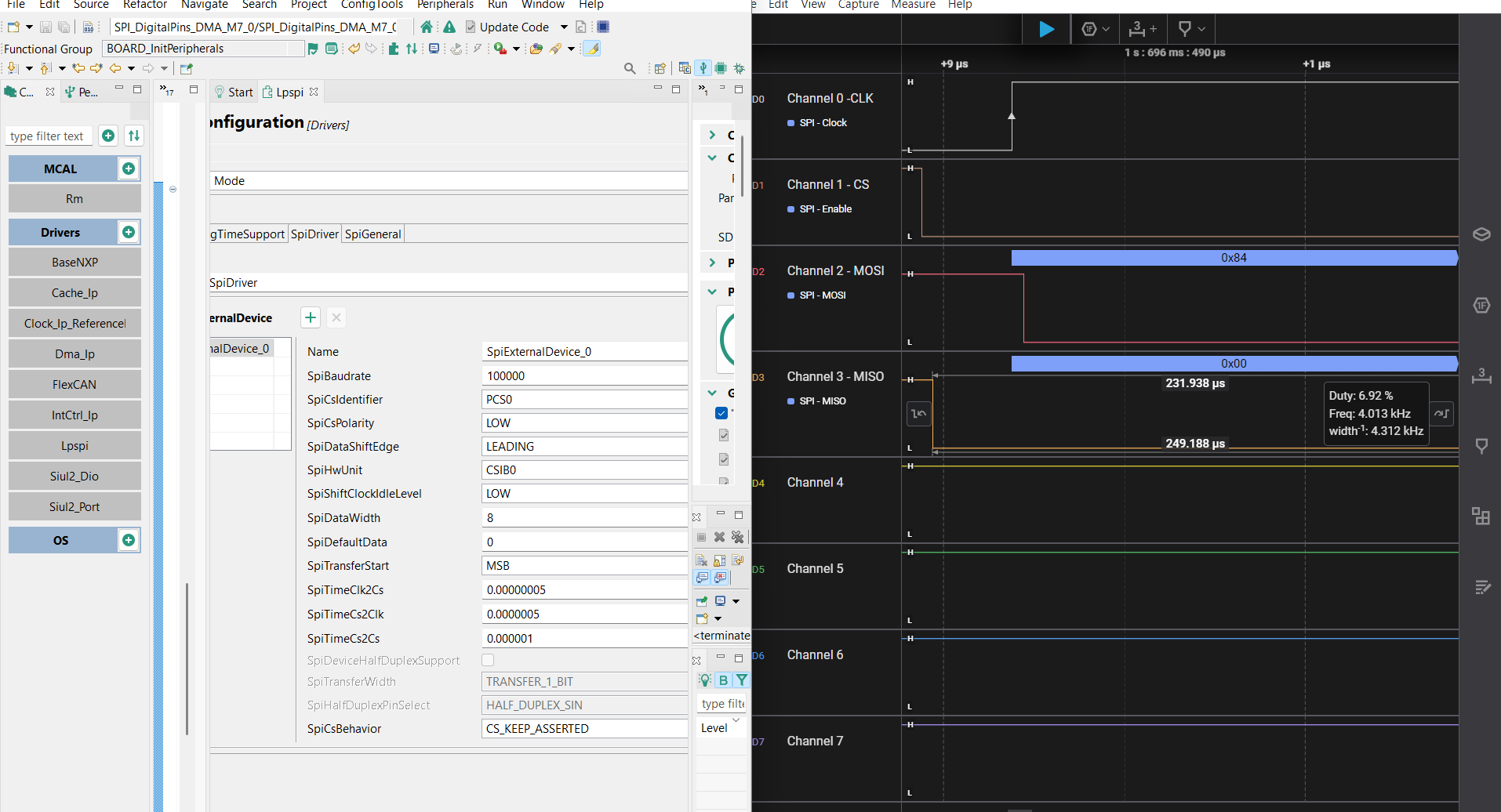Open the Analyzers panel icon in sidebar
The width and height of the screenshot is (1501, 812).
click(x=1481, y=305)
